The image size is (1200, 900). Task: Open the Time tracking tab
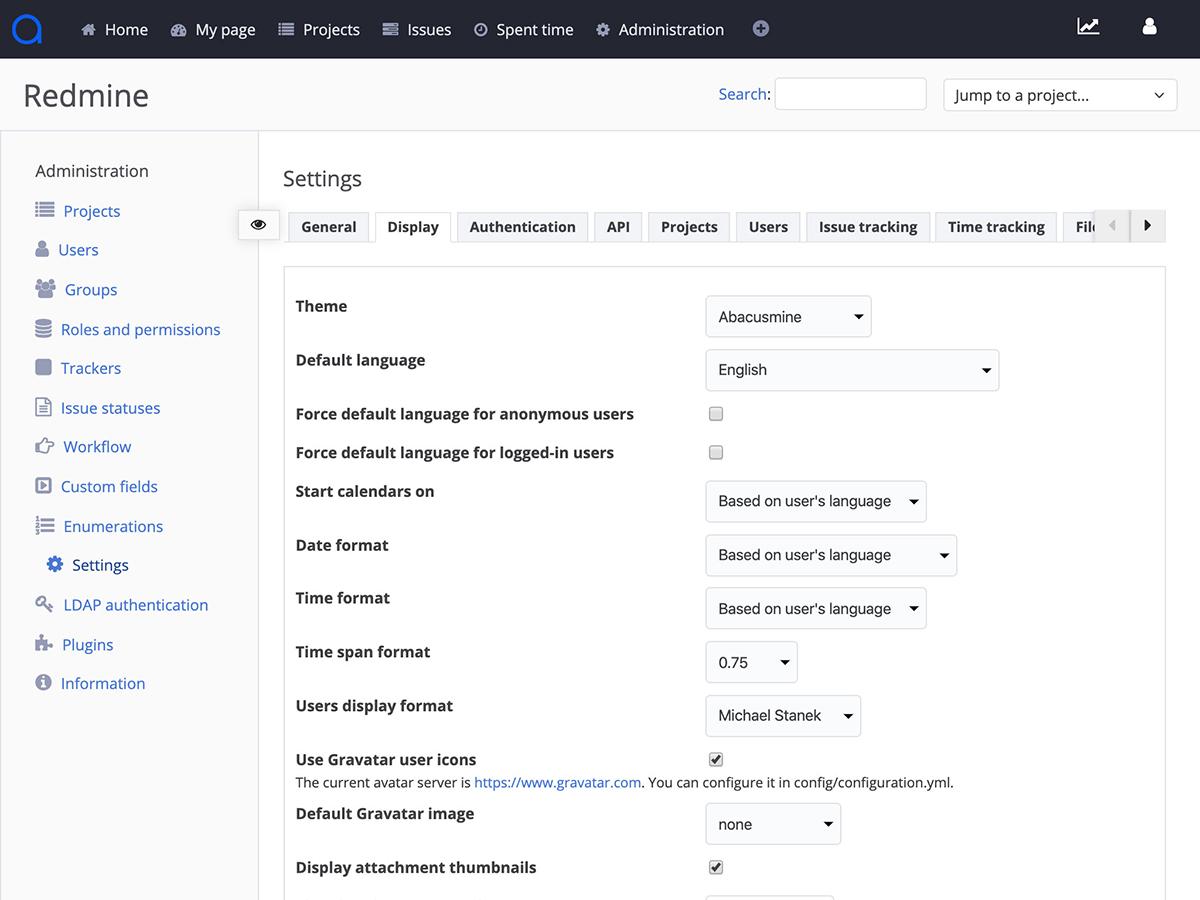click(x=996, y=227)
